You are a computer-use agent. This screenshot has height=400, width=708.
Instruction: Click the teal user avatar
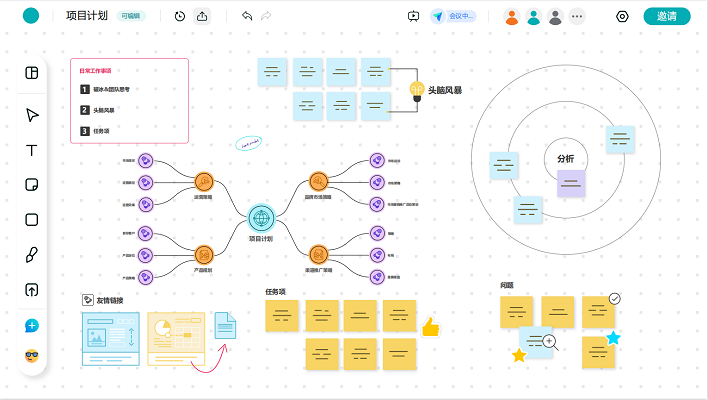coord(533,17)
